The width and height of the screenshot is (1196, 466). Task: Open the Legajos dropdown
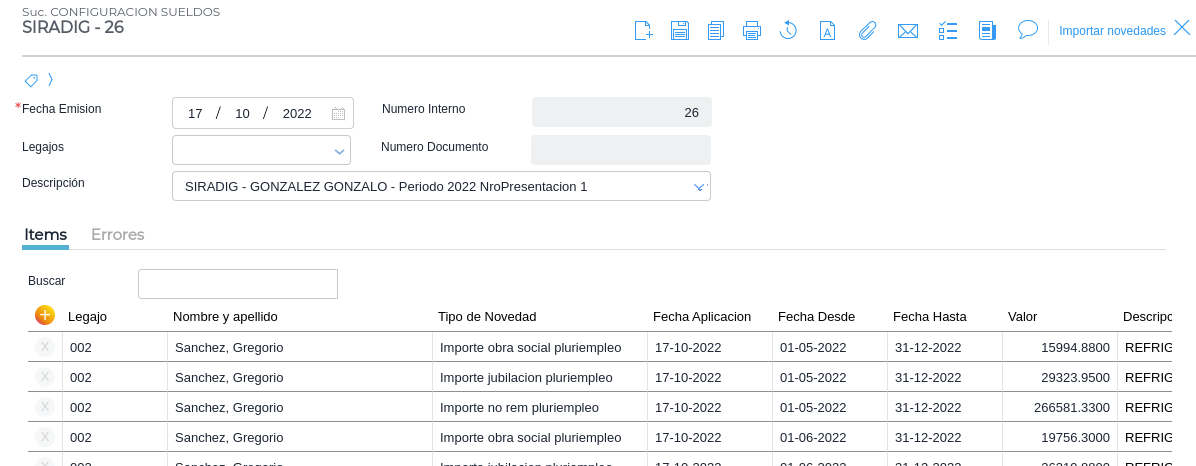coord(339,151)
